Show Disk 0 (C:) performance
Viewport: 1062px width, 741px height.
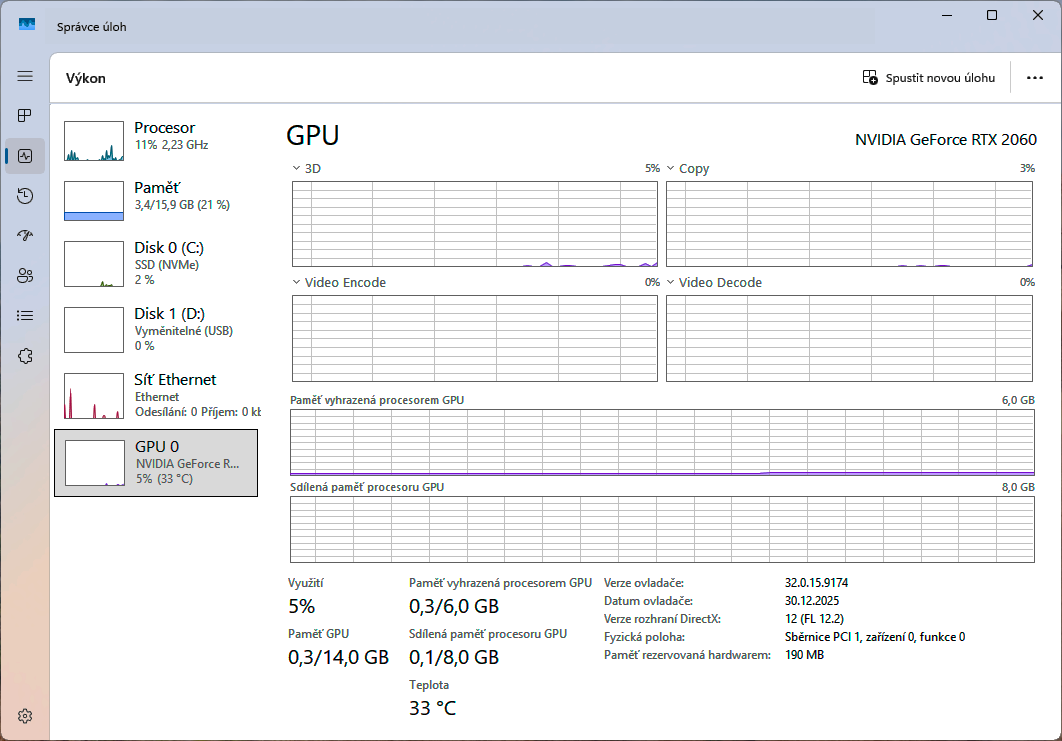point(156,263)
